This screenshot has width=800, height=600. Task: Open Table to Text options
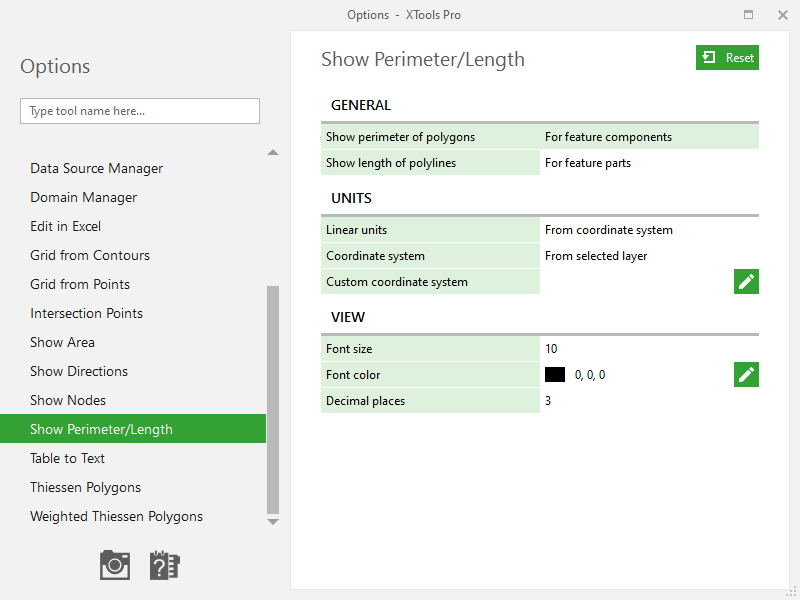pyautogui.click(x=67, y=458)
